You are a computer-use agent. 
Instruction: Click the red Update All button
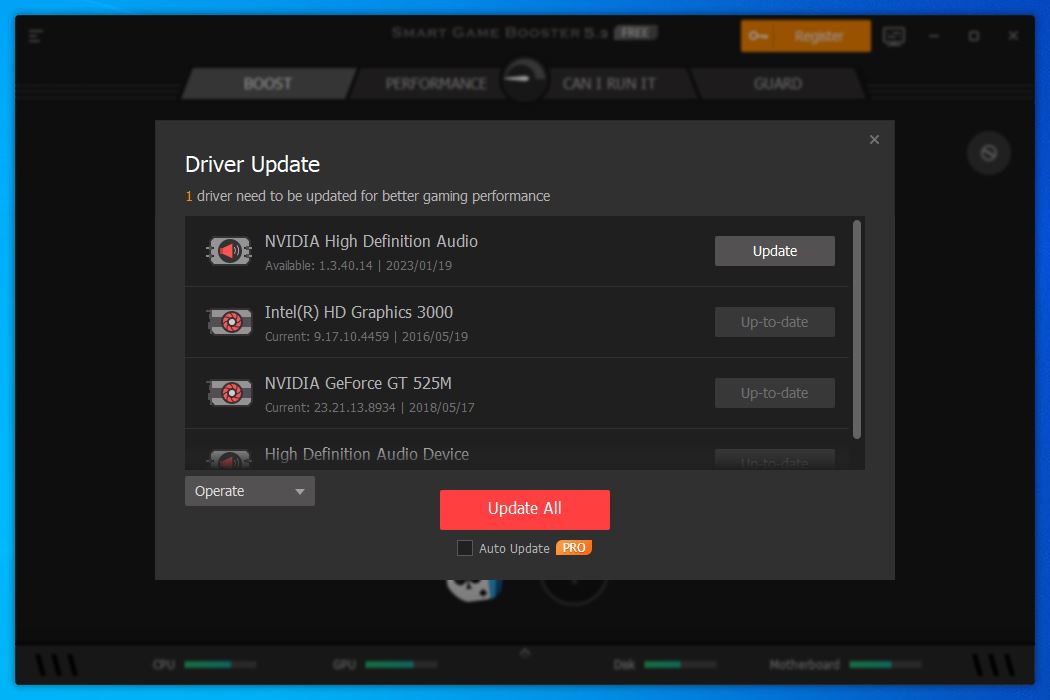525,509
